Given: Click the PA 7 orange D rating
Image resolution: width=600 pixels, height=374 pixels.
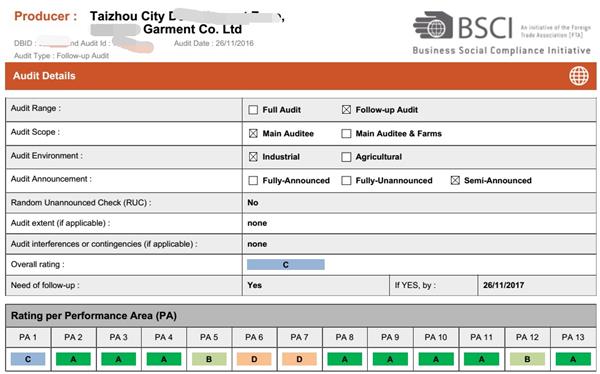Looking at the screenshot, I should (299, 359).
